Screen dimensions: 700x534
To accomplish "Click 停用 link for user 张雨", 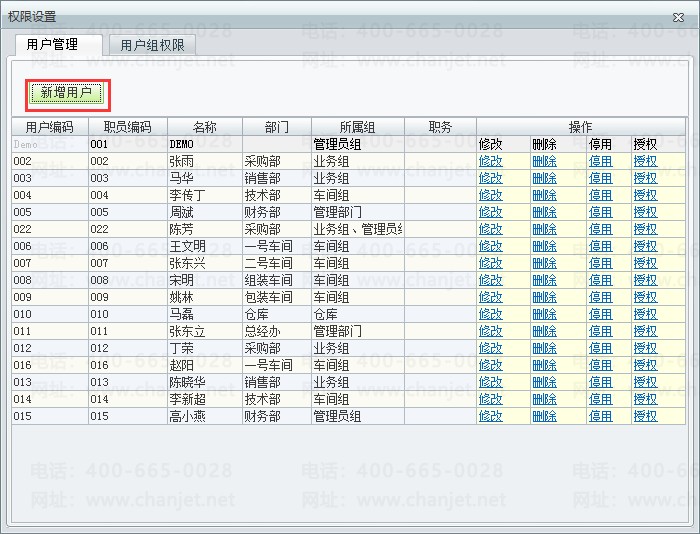I will pos(600,161).
